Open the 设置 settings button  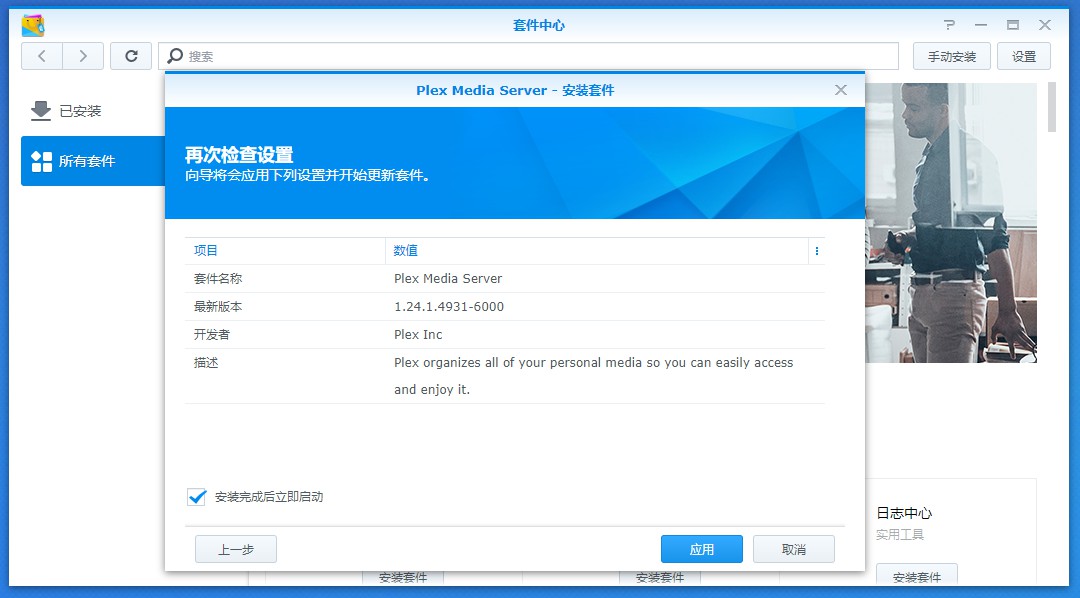coord(1024,56)
